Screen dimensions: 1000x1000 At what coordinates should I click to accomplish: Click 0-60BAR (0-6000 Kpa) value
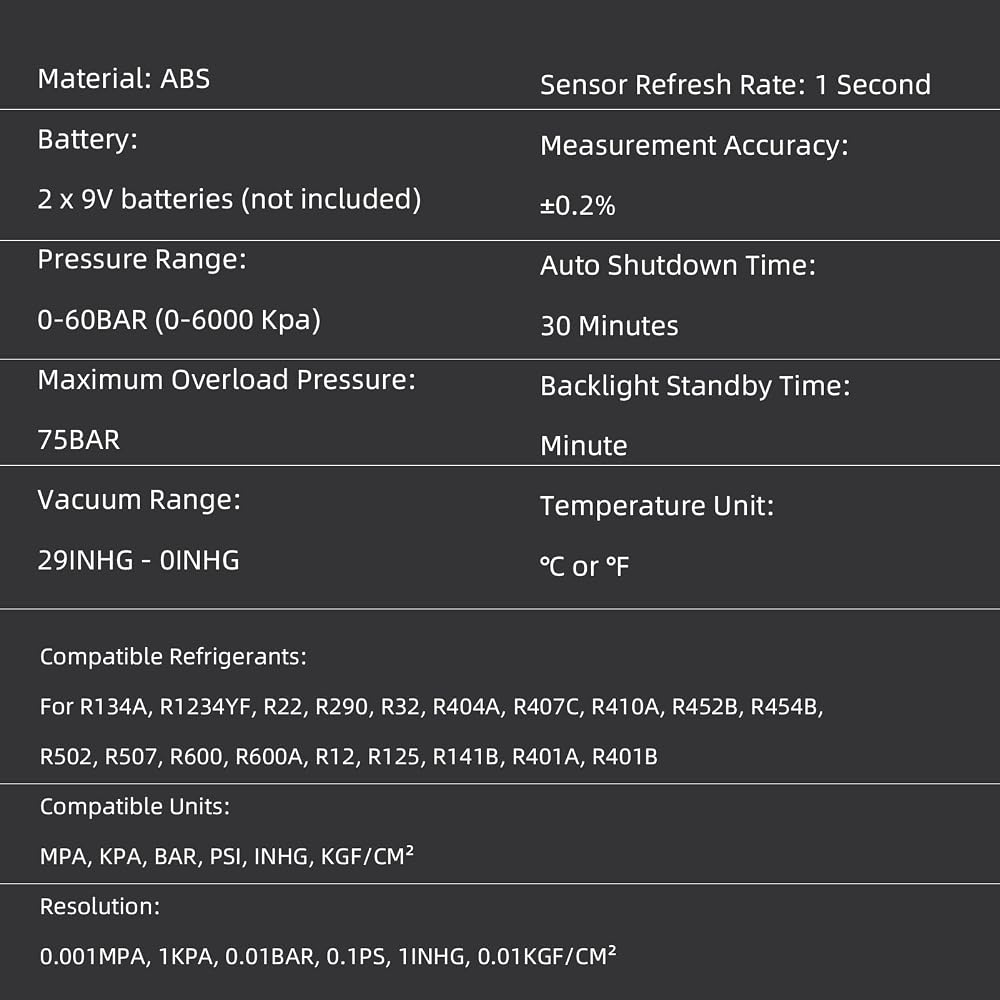point(179,320)
